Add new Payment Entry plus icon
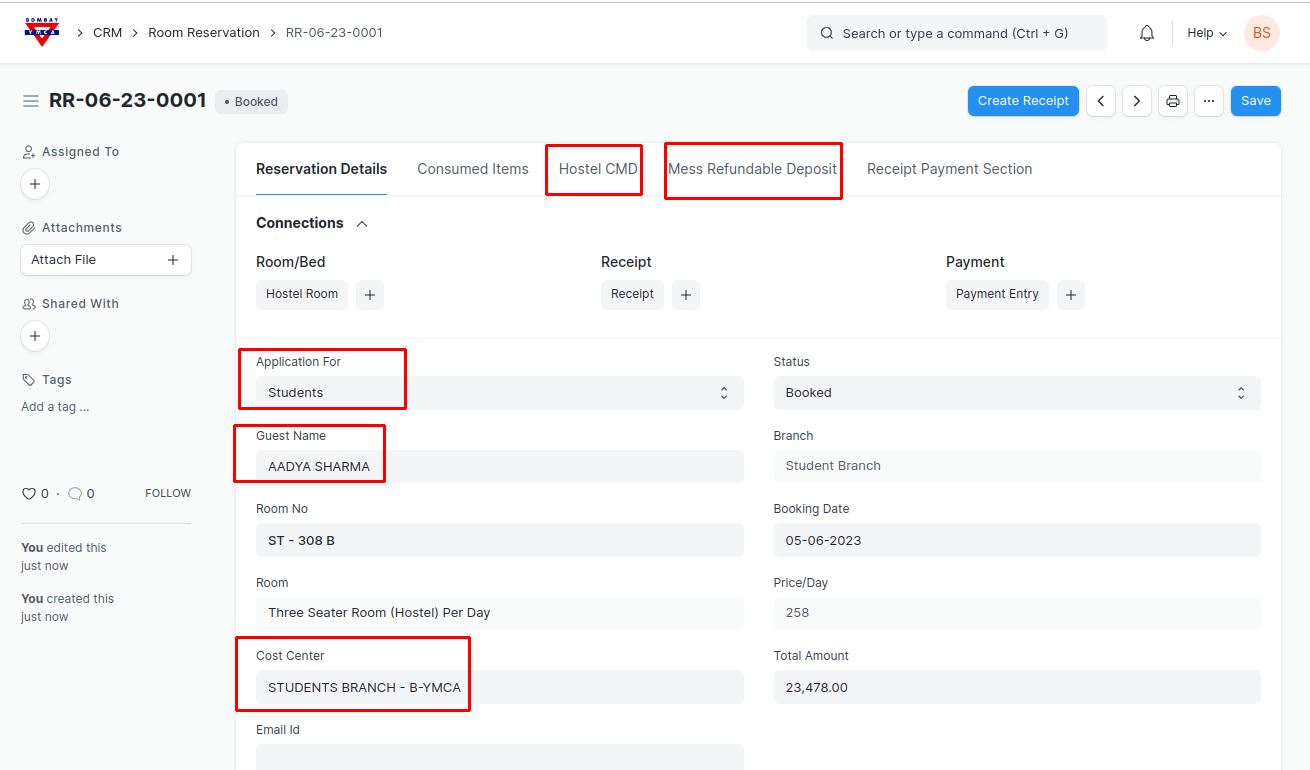The height and width of the screenshot is (770, 1310). 1071,295
